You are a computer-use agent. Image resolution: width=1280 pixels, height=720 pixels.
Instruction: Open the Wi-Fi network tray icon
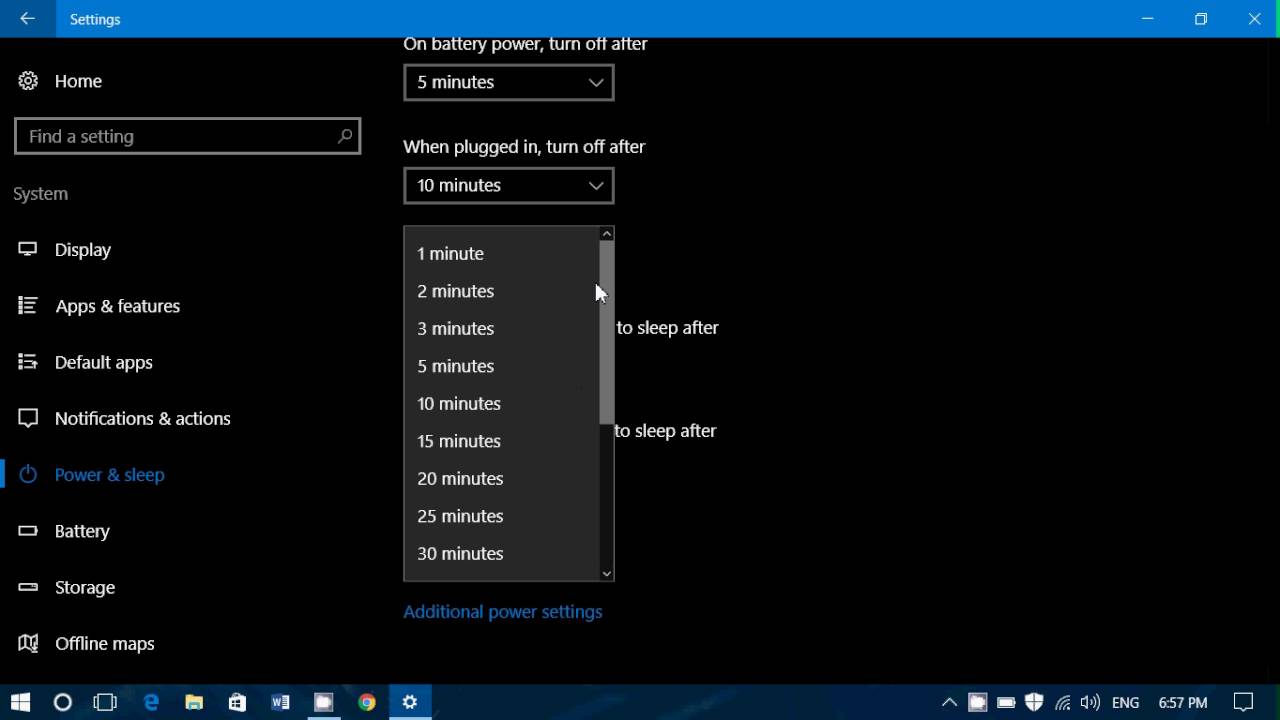[1062, 703]
